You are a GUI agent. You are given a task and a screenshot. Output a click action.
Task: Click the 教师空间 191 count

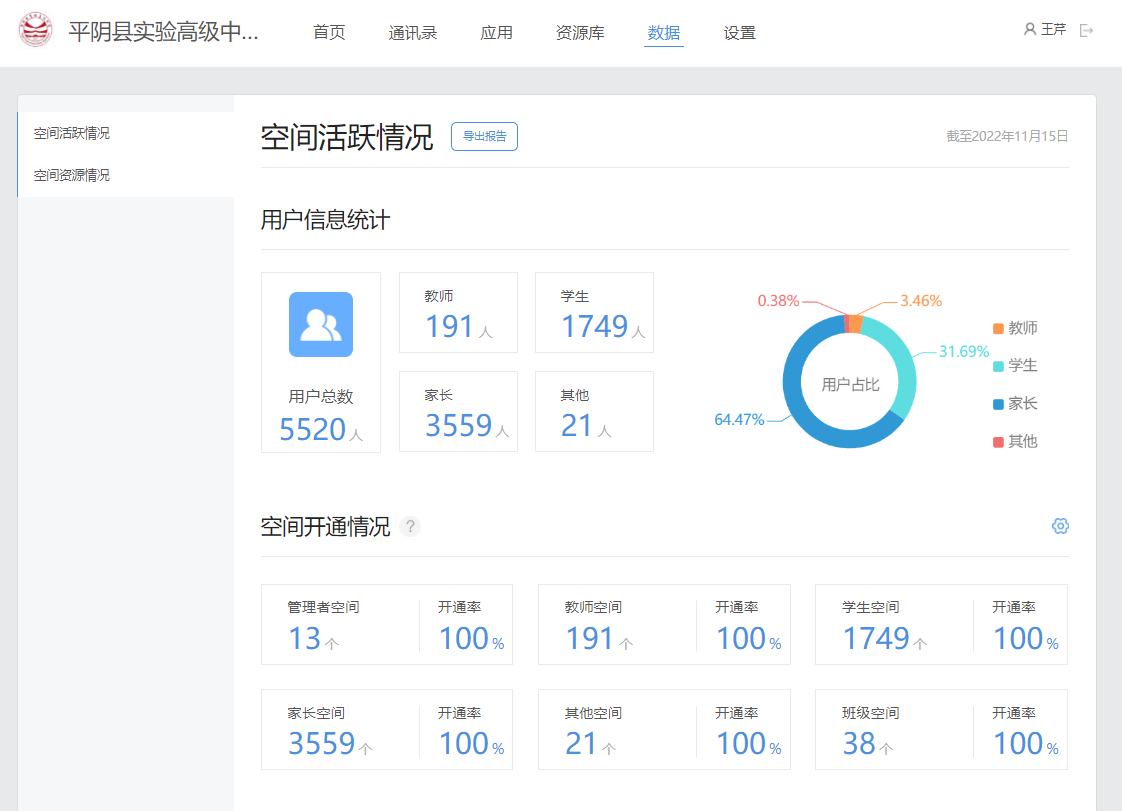coord(590,638)
